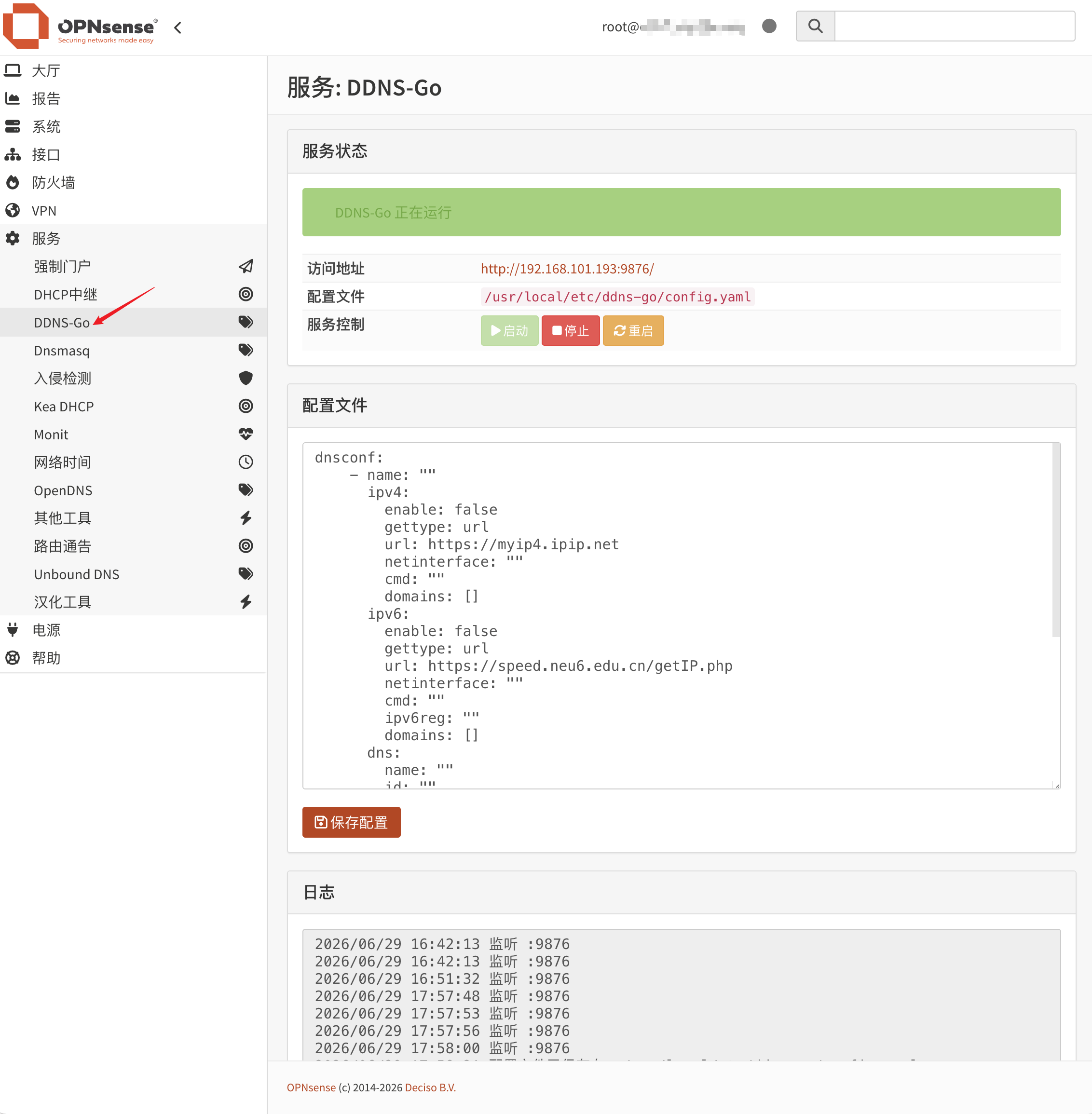Open the 防火墙 menu

[133, 182]
